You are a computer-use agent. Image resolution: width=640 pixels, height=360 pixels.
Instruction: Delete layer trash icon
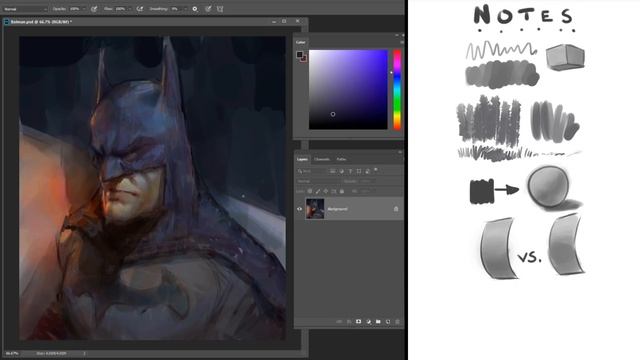tap(398, 322)
